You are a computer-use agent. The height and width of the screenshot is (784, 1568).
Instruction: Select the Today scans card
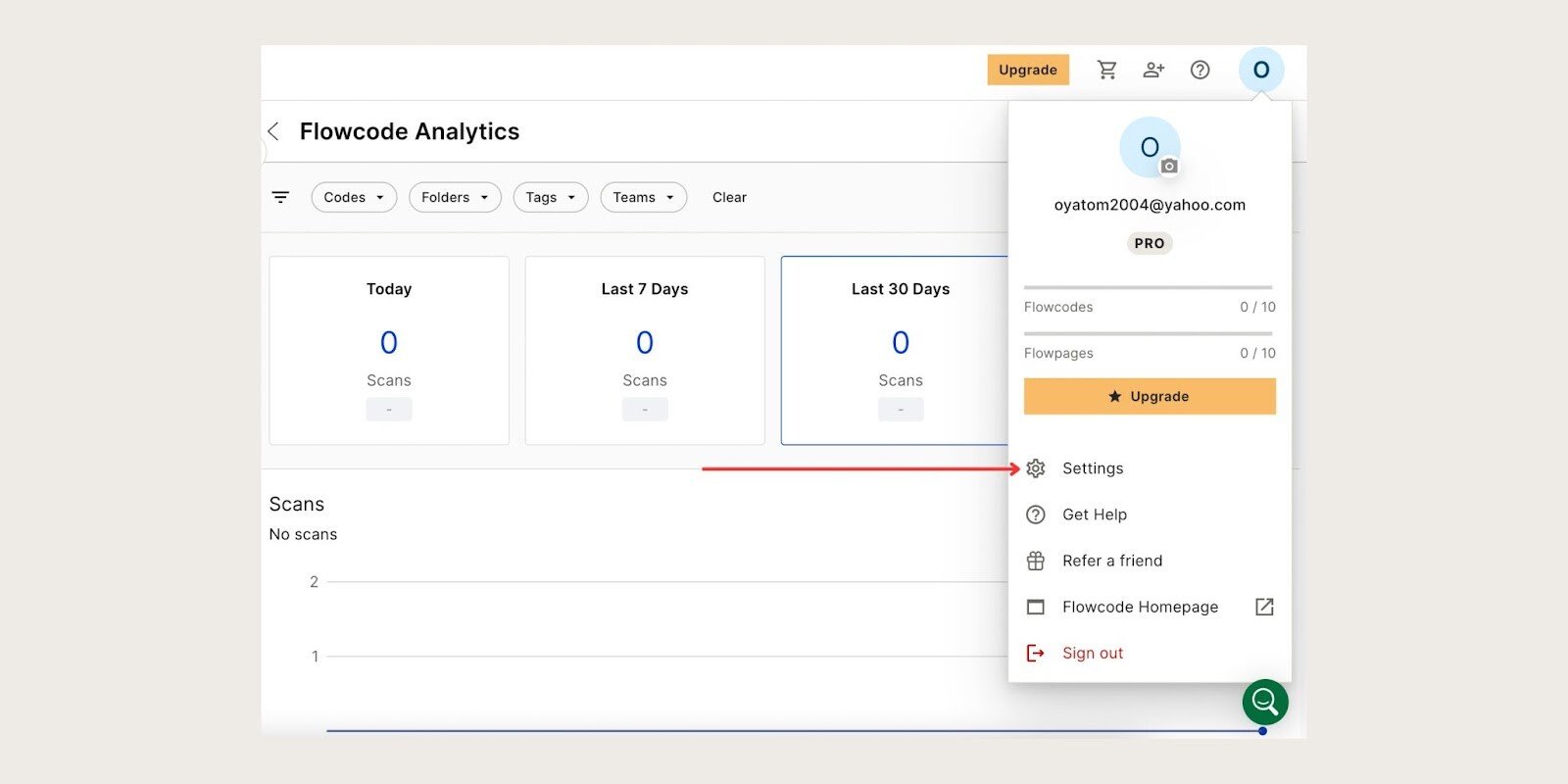(x=389, y=351)
